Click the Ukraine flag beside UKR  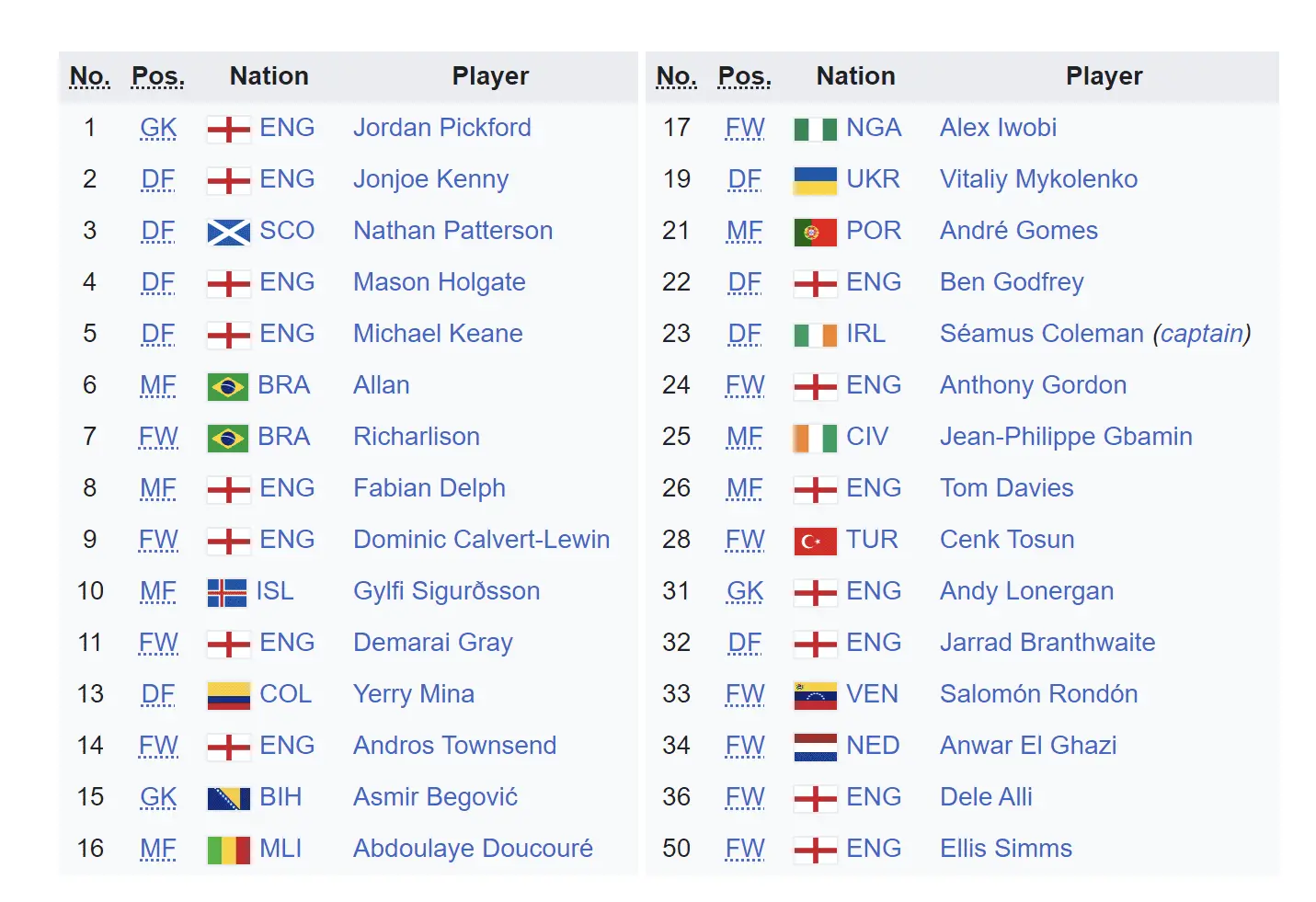(815, 180)
